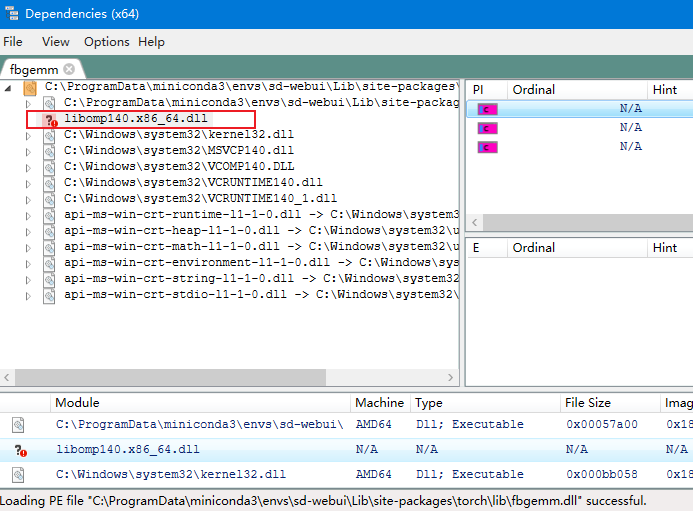Open the Help menu
This screenshot has height=511, width=693.
point(151,42)
